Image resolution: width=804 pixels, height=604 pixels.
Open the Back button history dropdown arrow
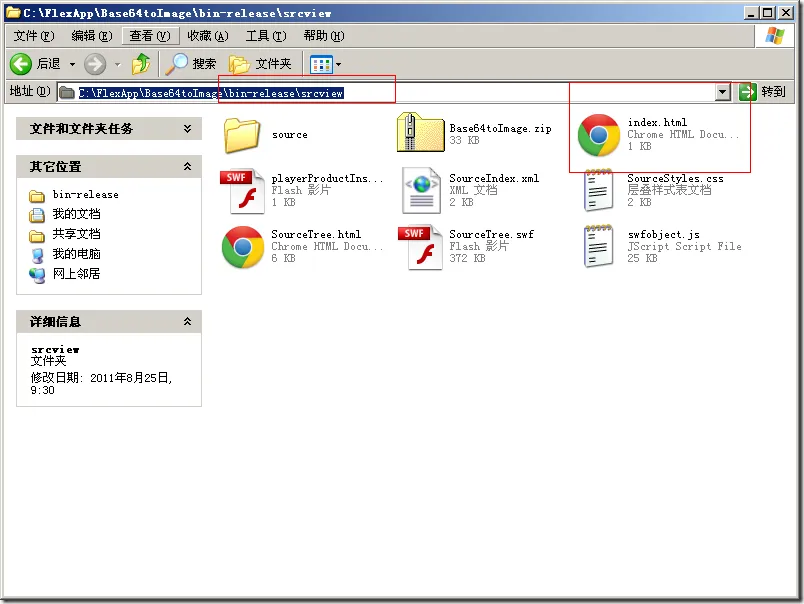click(x=72, y=65)
